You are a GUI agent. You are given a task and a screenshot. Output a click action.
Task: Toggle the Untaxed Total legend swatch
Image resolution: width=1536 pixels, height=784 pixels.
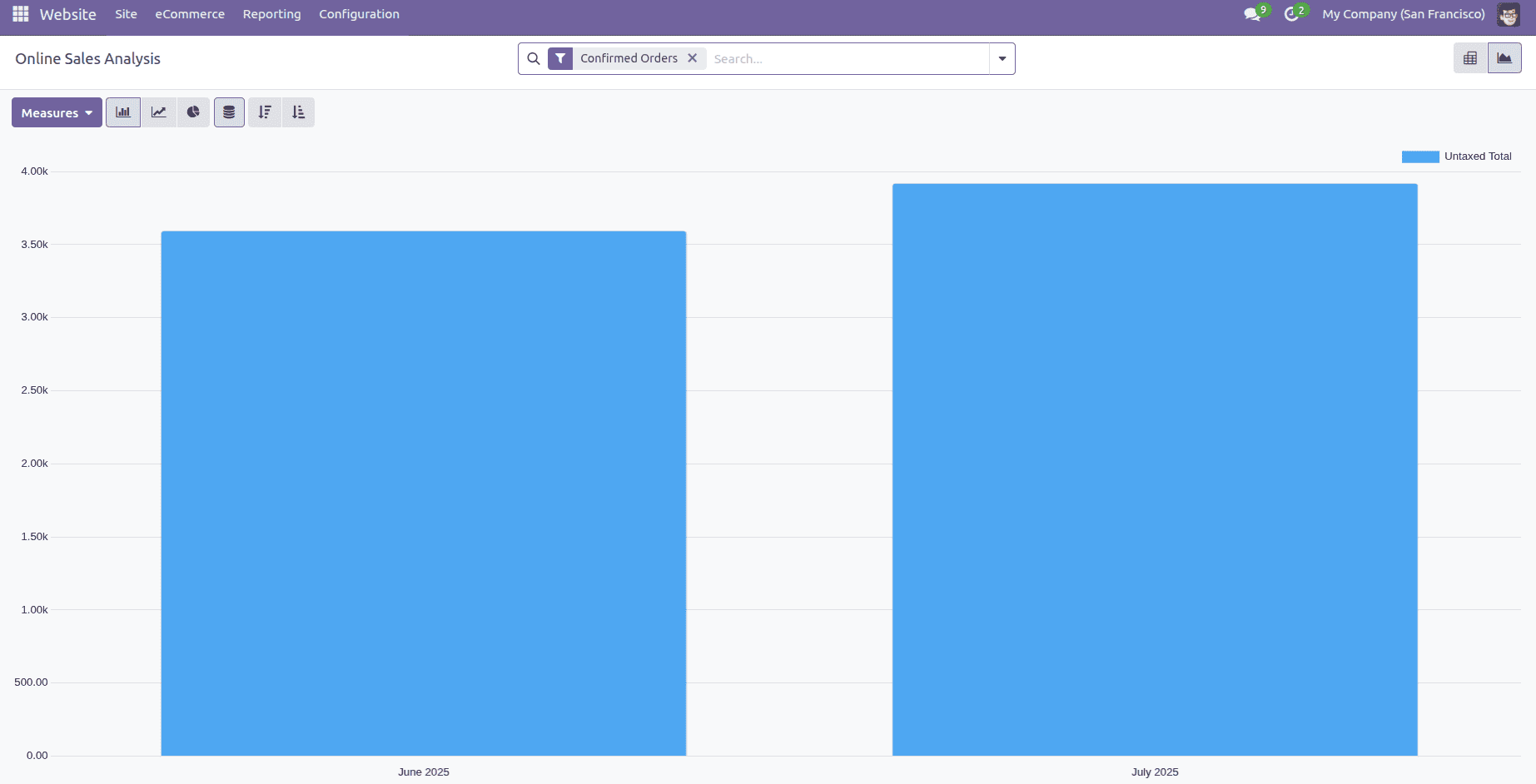tap(1420, 156)
